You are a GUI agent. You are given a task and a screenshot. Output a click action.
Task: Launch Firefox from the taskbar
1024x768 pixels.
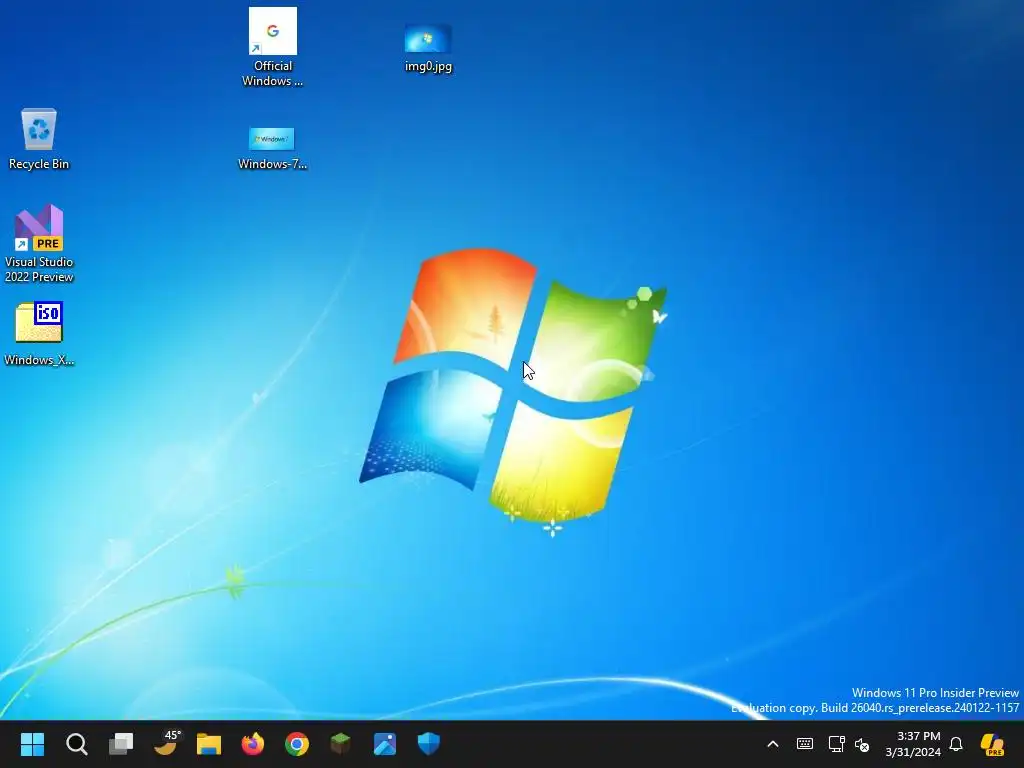pyautogui.click(x=253, y=744)
